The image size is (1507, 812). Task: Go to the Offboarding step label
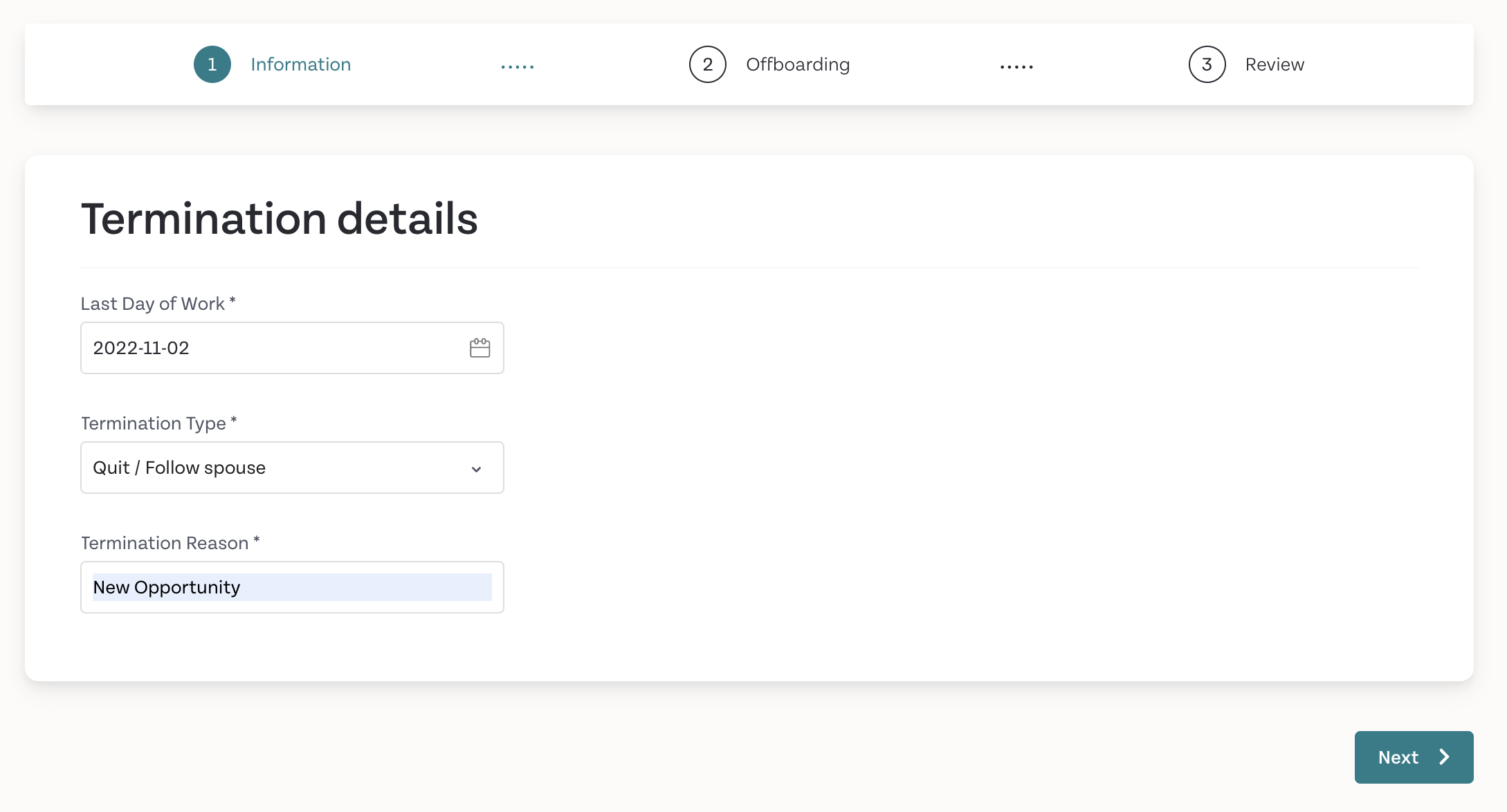point(798,64)
